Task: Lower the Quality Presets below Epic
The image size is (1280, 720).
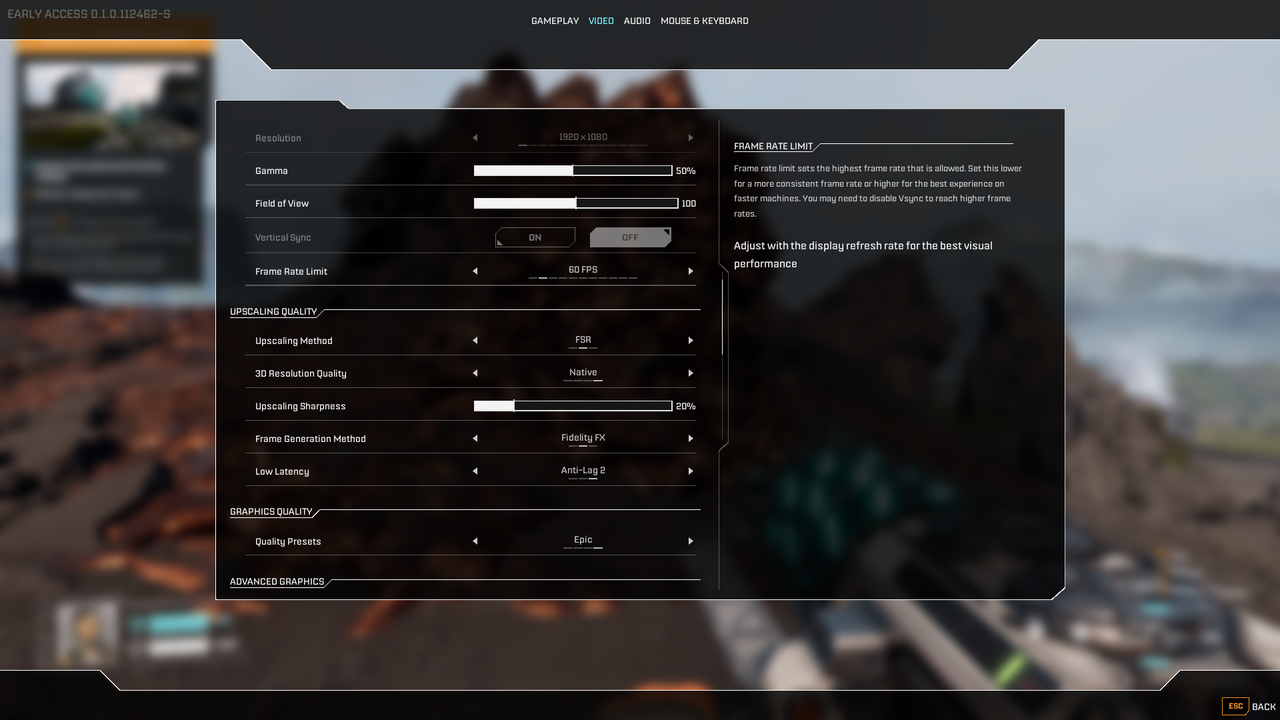Action: point(475,540)
